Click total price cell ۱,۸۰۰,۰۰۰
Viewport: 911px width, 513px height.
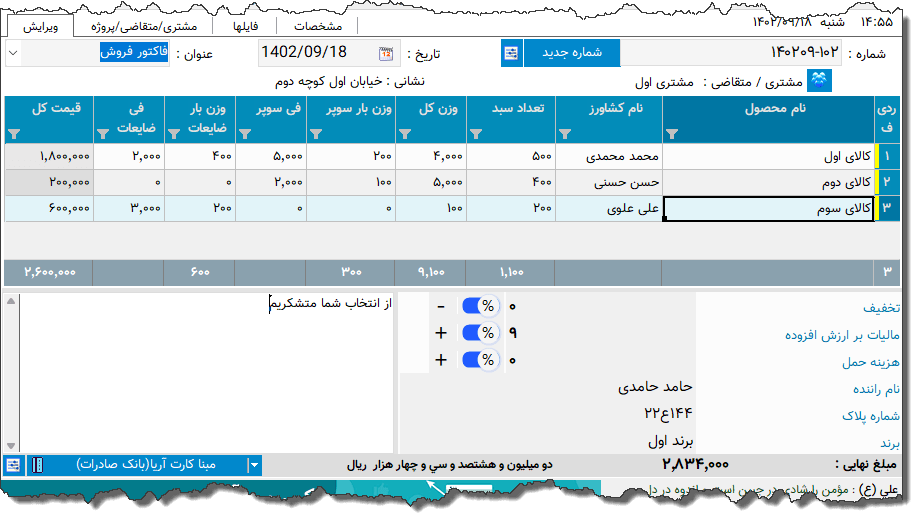point(49,156)
